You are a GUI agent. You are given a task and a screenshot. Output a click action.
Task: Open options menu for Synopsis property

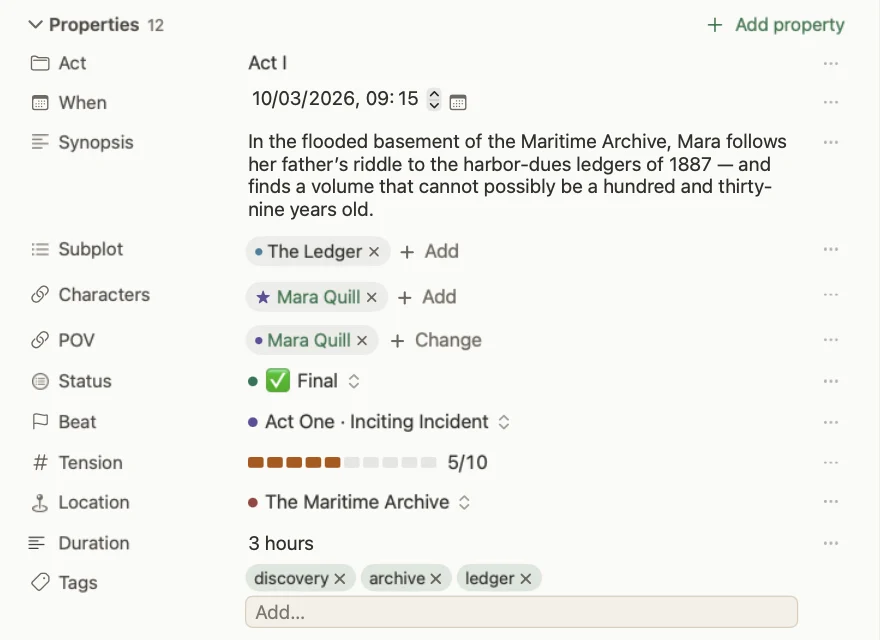tap(831, 142)
